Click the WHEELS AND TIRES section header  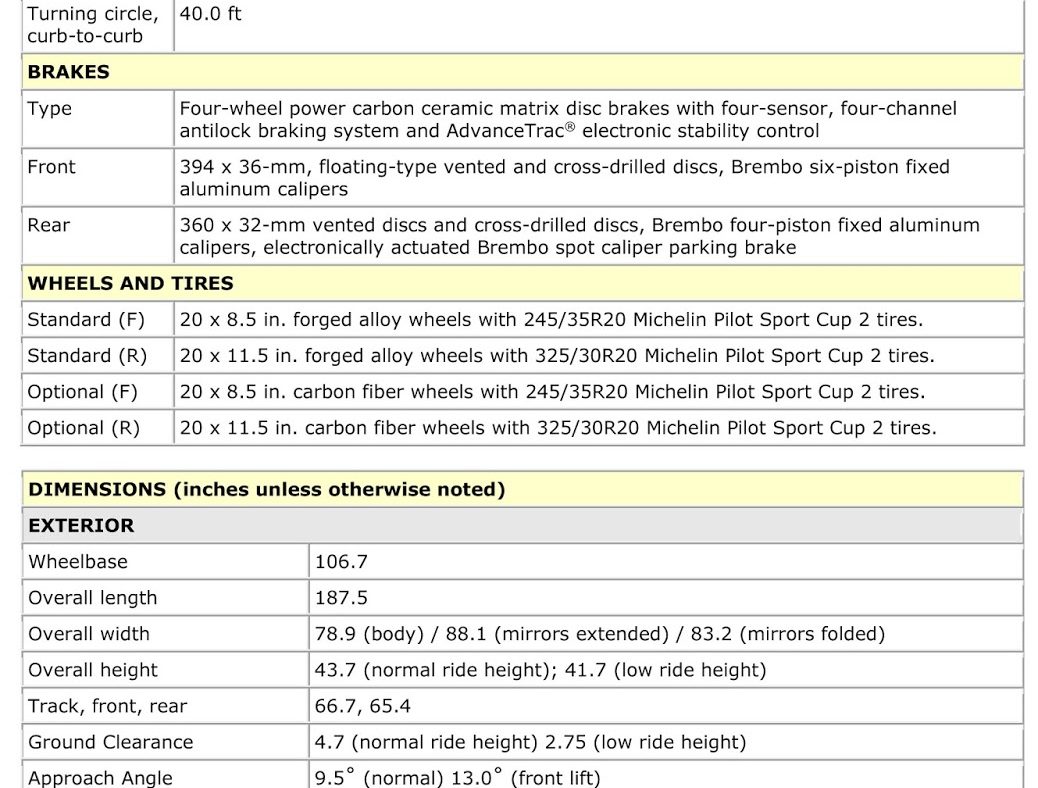pyautogui.click(x=523, y=283)
